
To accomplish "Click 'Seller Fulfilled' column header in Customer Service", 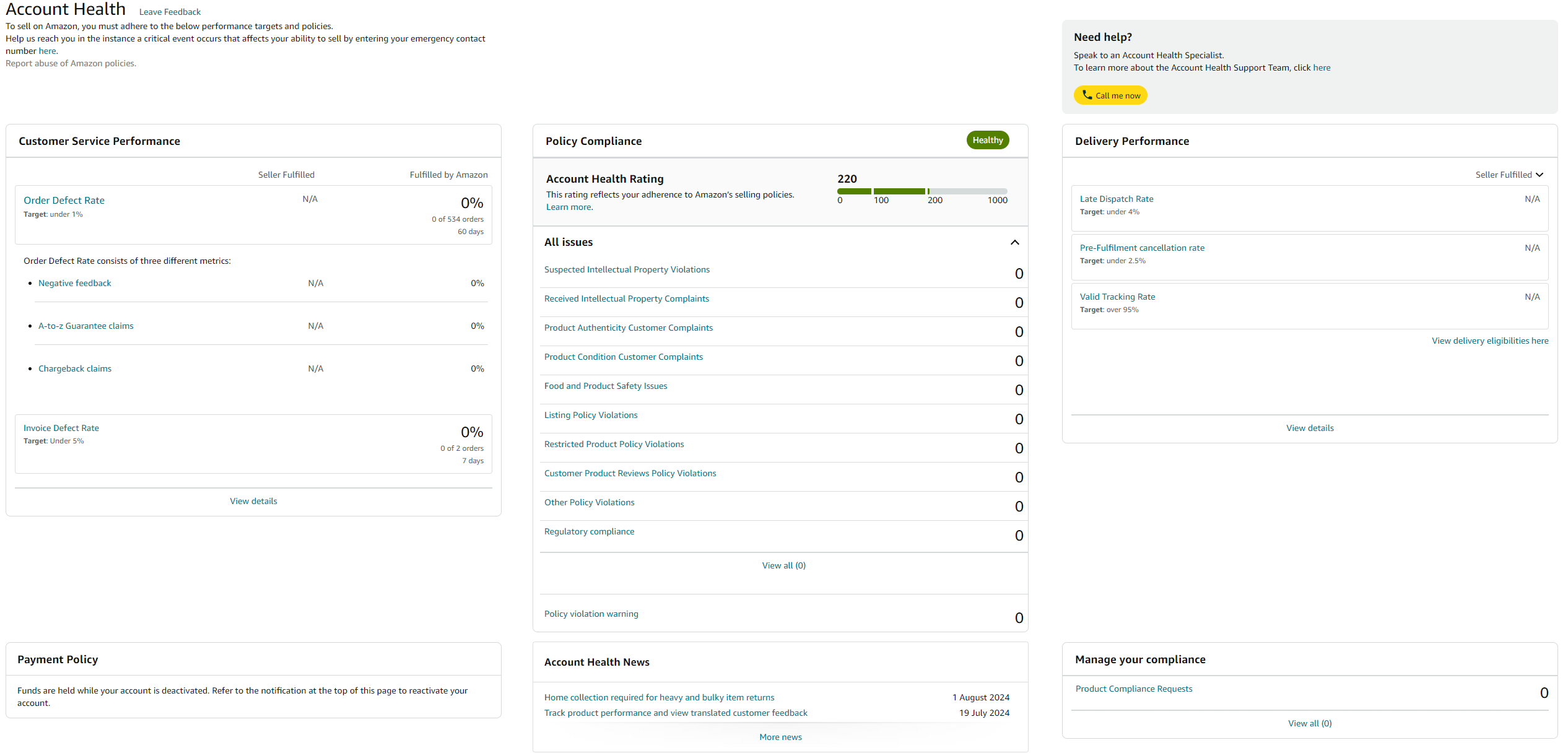I will [x=286, y=175].
